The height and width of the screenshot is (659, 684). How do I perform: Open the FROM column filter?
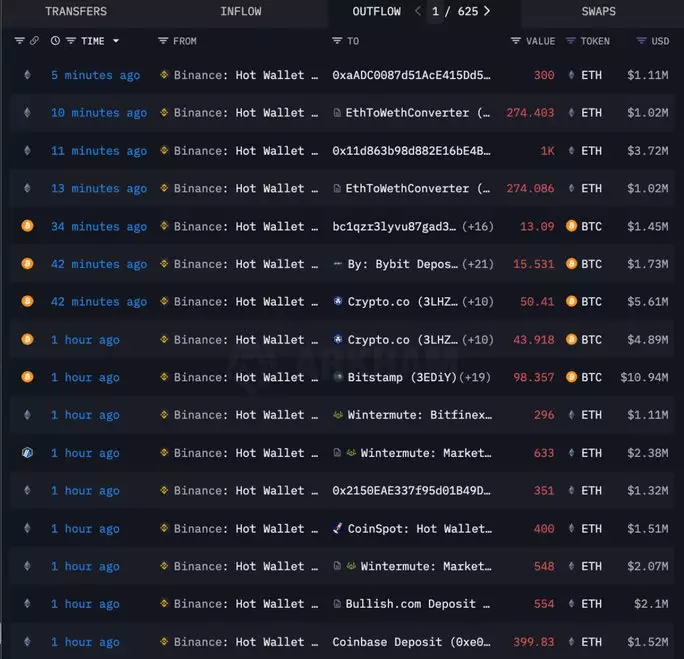tap(163, 41)
